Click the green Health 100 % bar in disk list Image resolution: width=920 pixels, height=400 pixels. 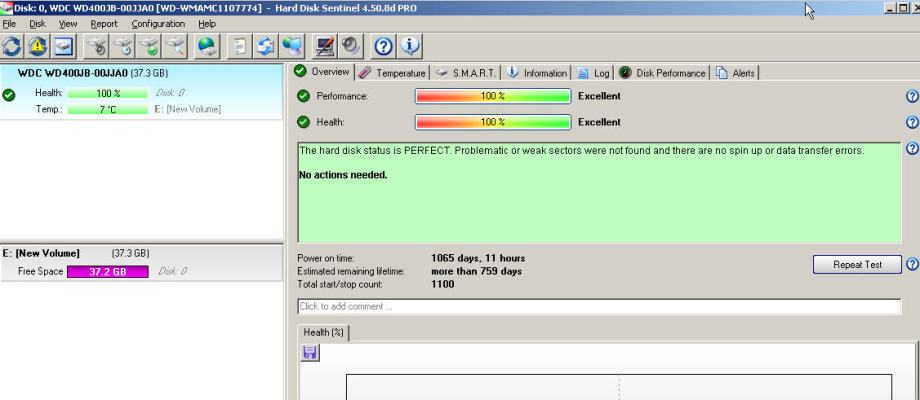[107, 93]
